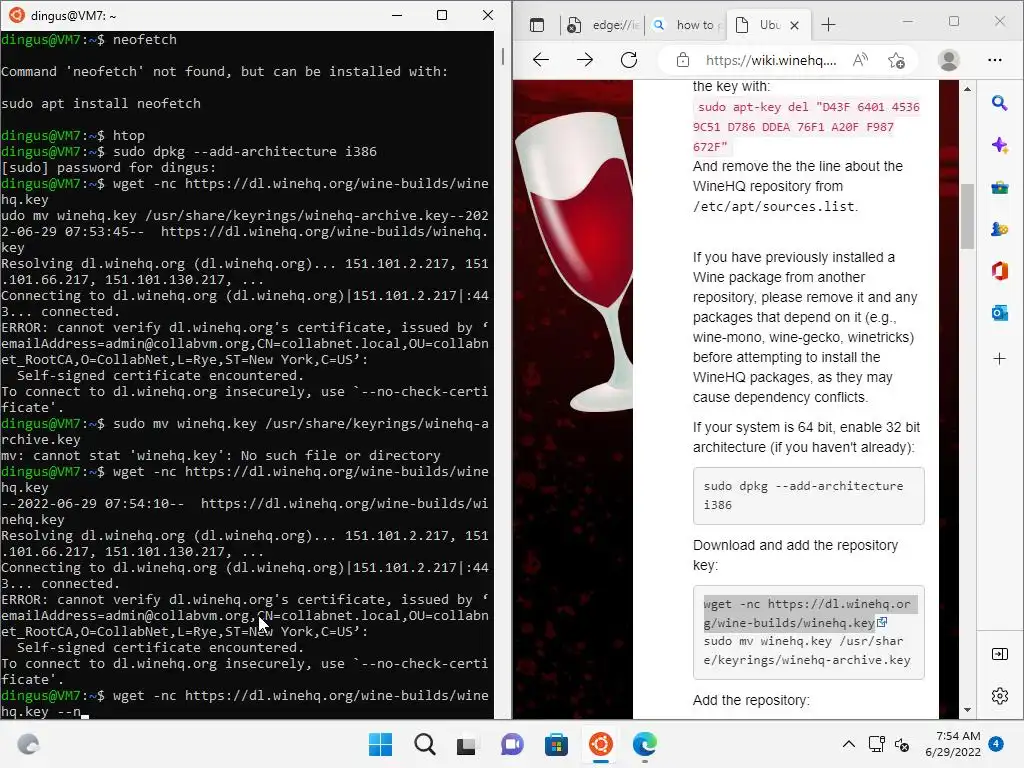Go forward in Edge browser
This screenshot has width=1024, height=768.
click(x=584, y=60)
